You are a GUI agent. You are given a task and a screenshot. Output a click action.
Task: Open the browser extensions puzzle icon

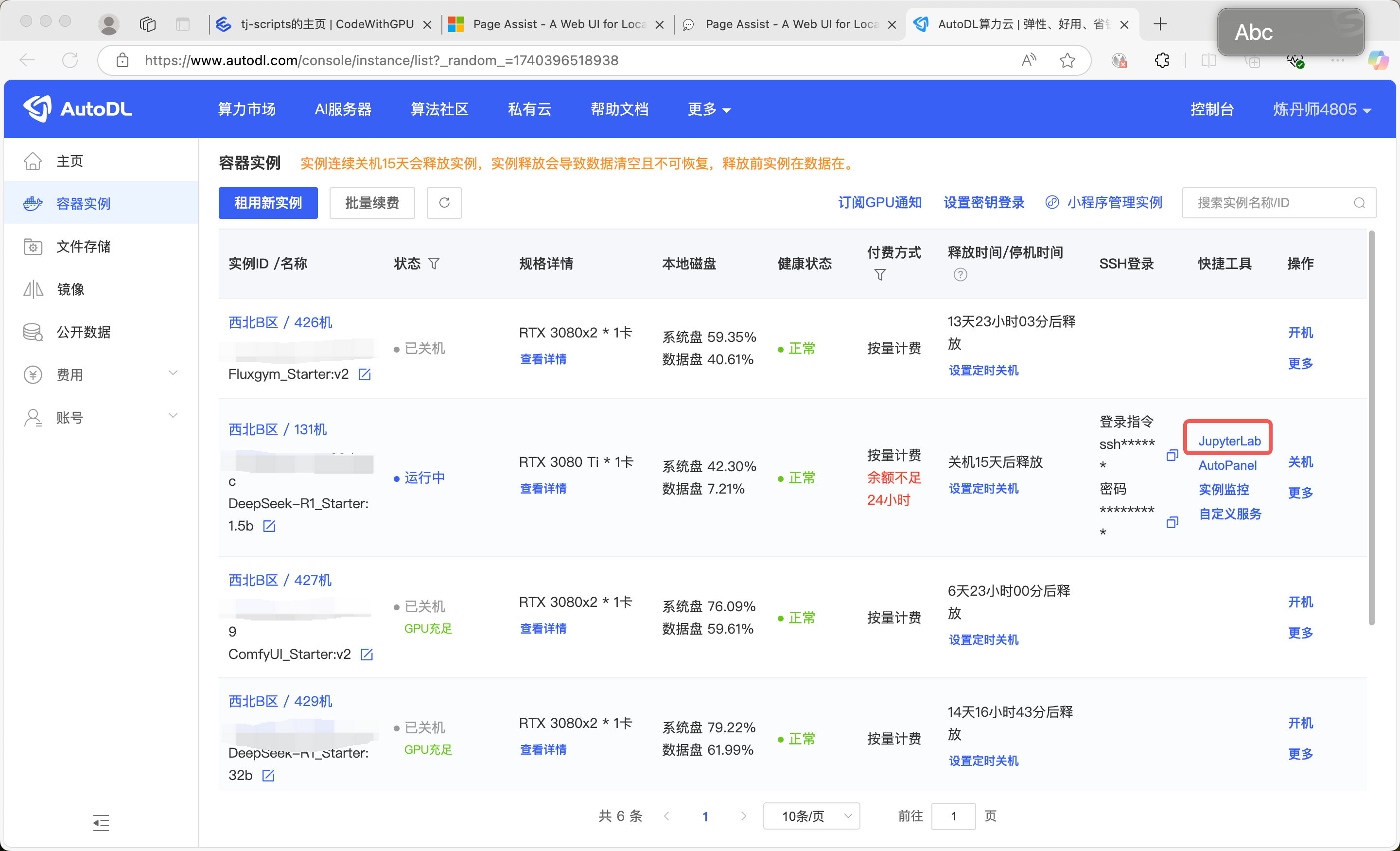(1161, 60)
